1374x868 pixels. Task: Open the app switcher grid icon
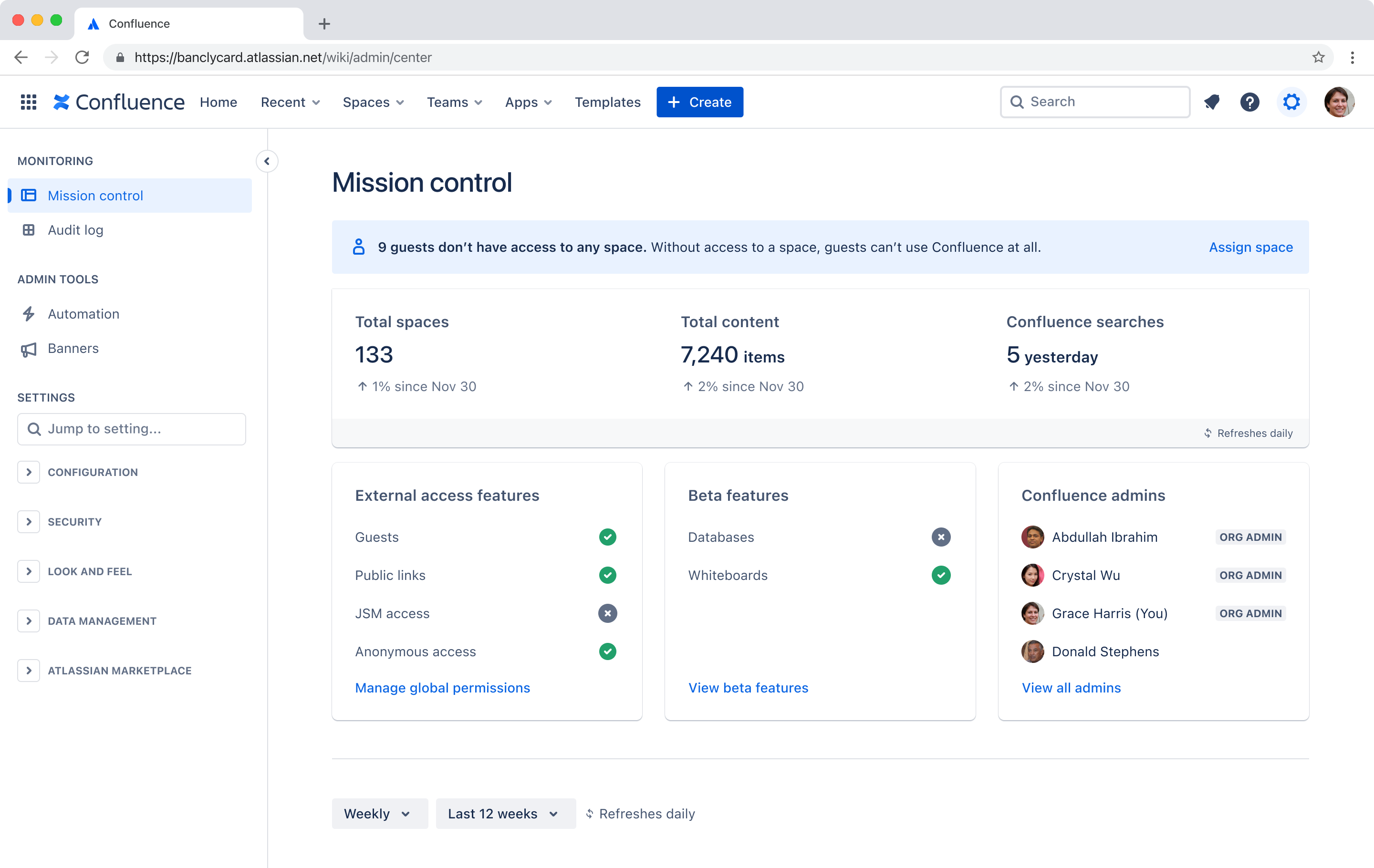point(29,102)
